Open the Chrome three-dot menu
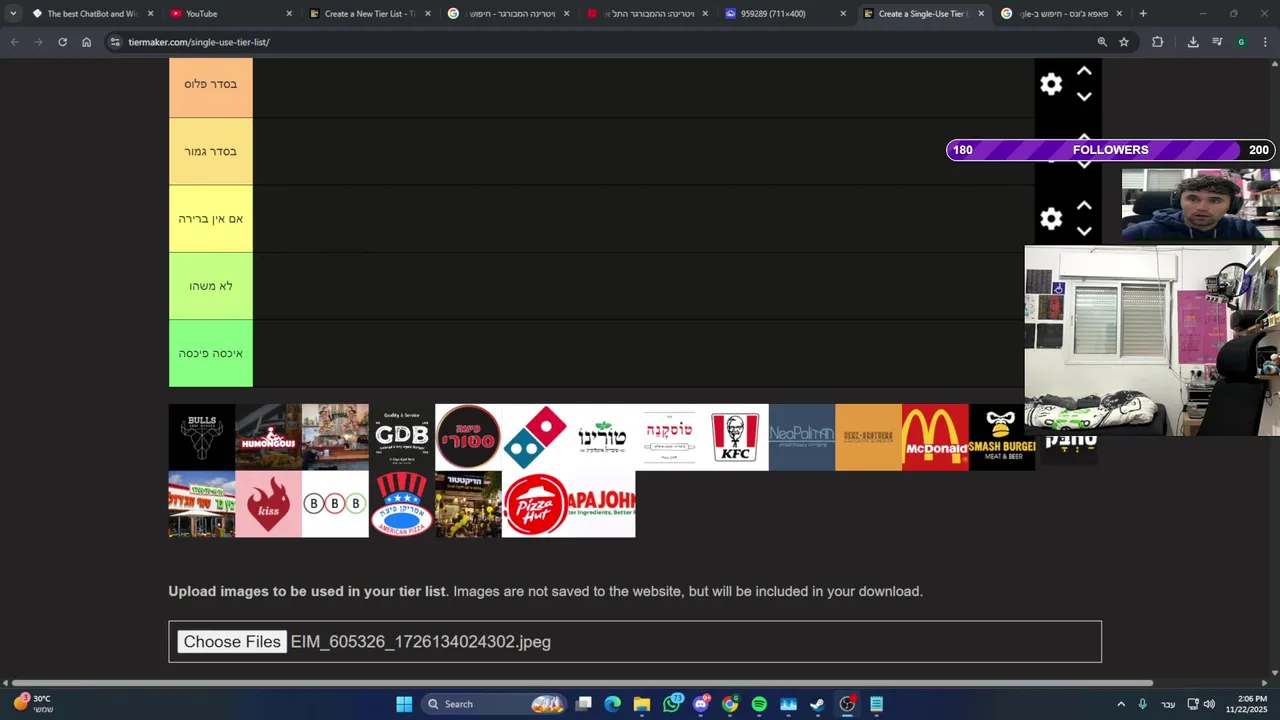The height and width of the screenshot is (720, 1280). coord(1266,42)
